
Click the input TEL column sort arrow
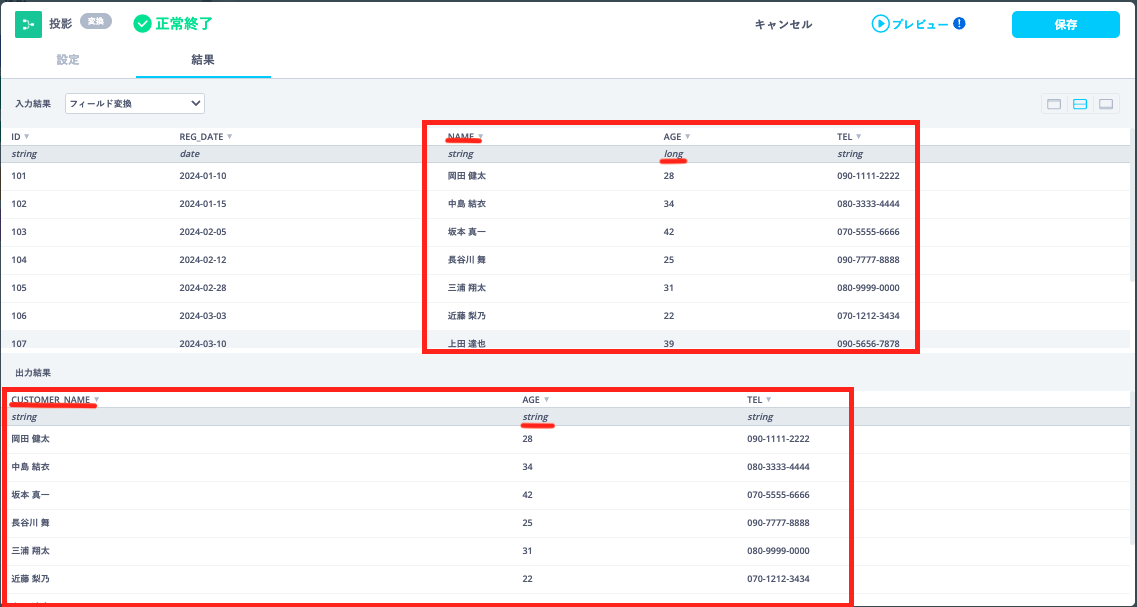coord(859,136)
